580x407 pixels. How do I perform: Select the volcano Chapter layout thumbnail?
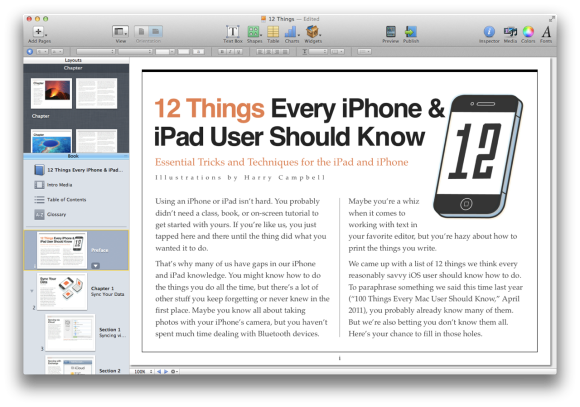click(51, 93)
